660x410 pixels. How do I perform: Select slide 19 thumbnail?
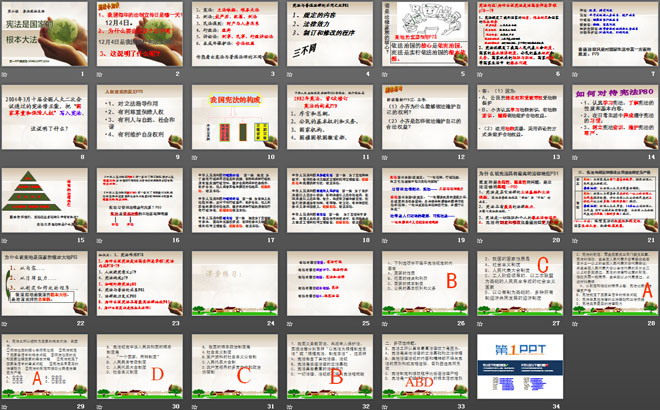click(x=425, y=200)
